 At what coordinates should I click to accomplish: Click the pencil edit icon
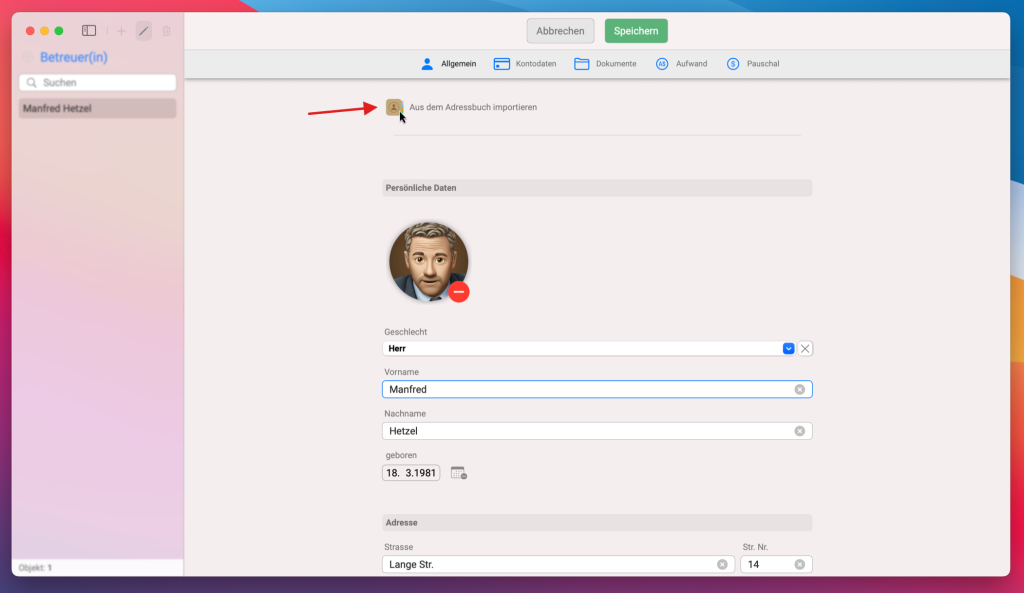144,31
